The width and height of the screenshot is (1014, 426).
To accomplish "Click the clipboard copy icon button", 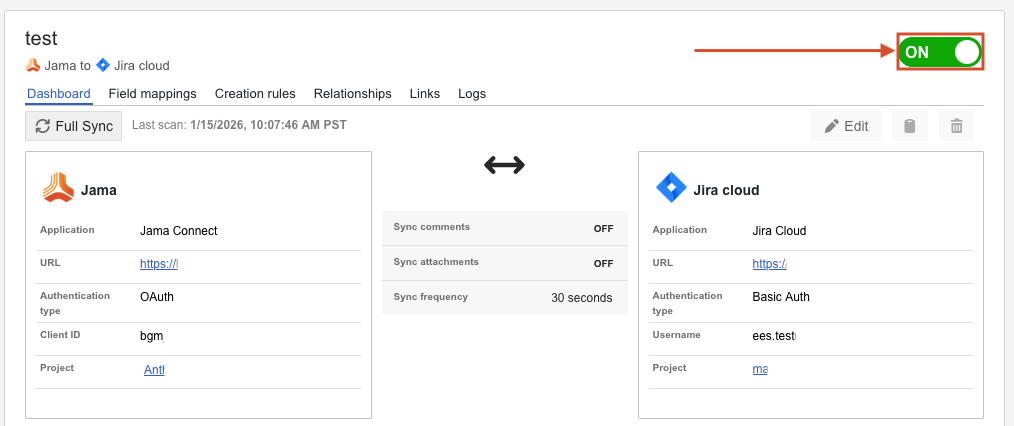I will (910, 126).
